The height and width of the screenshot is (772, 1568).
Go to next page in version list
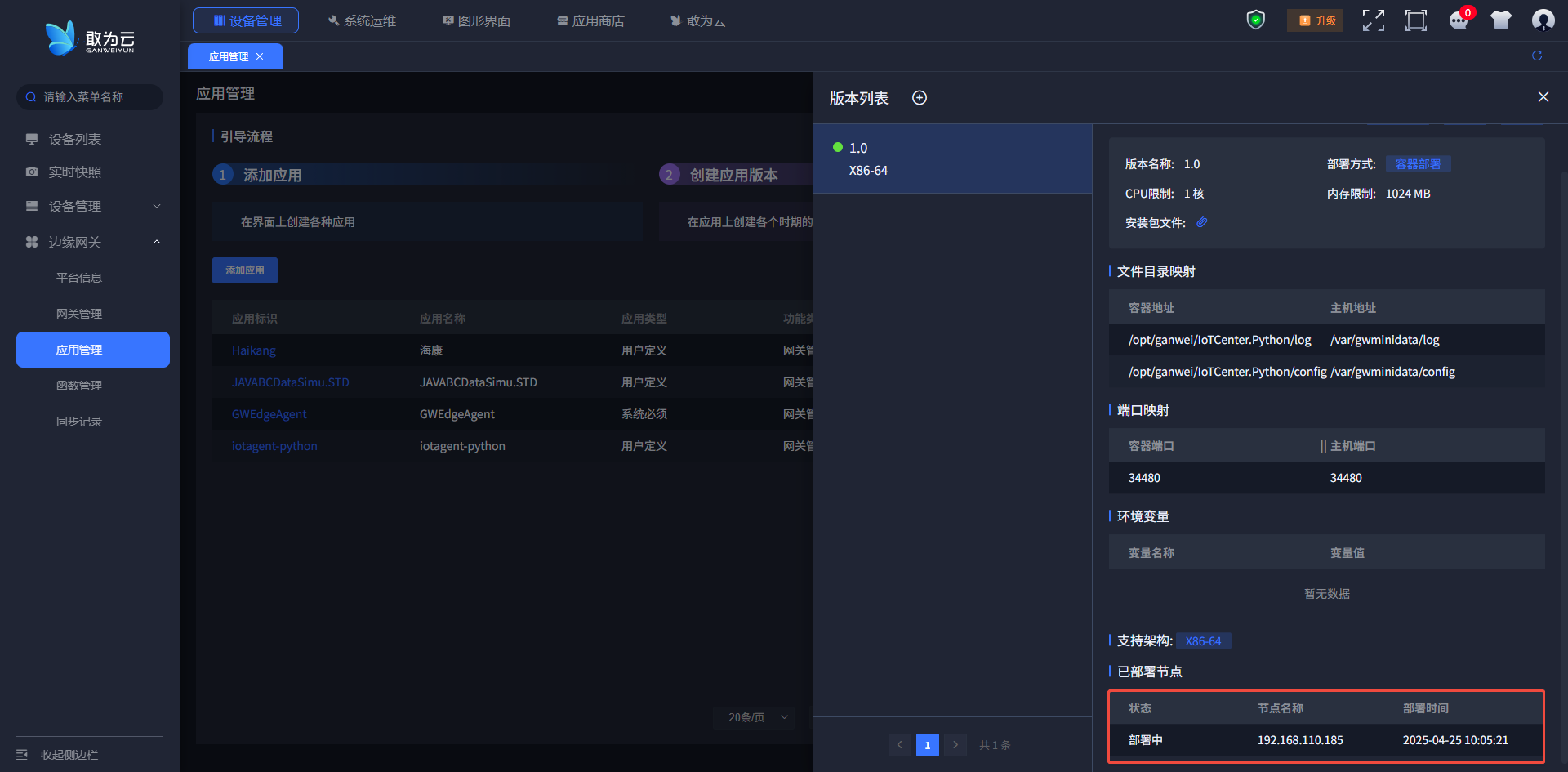click(x=955, y=745)
